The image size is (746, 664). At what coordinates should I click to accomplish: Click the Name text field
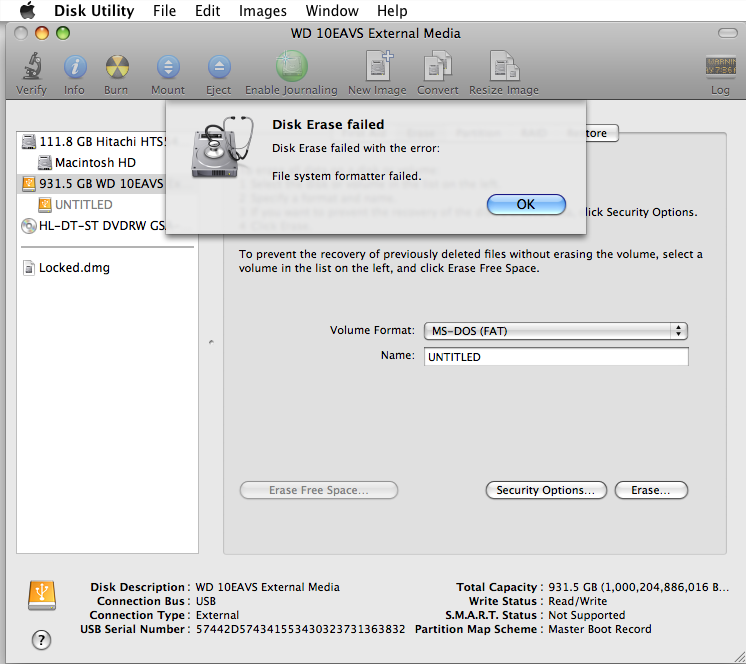point(556,357)
